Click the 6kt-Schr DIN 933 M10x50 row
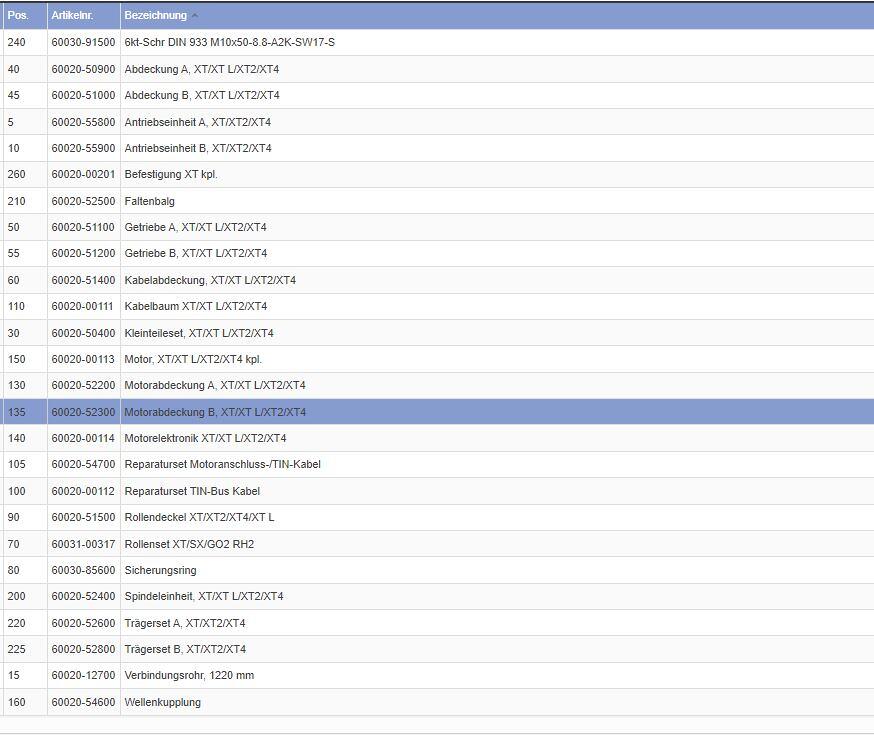 (x=229, y=43)
